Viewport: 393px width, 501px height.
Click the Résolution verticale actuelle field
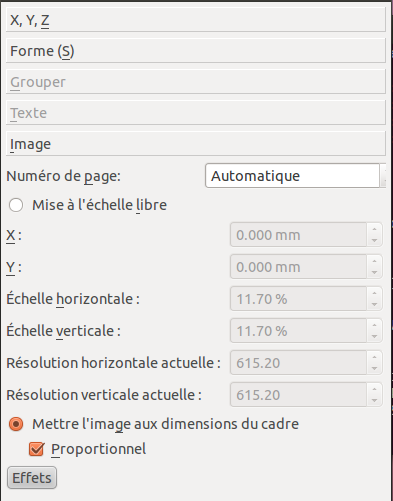click(x=298, y=395)
